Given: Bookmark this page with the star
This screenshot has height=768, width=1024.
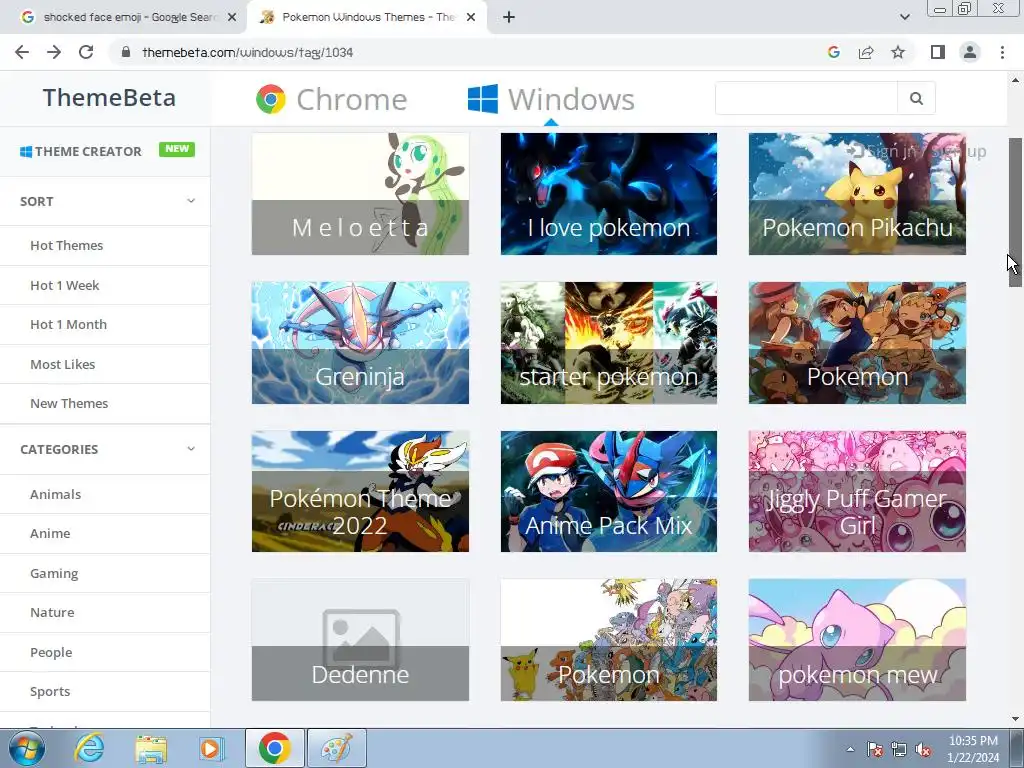Looking at the screenshot, I should [898, 52].
